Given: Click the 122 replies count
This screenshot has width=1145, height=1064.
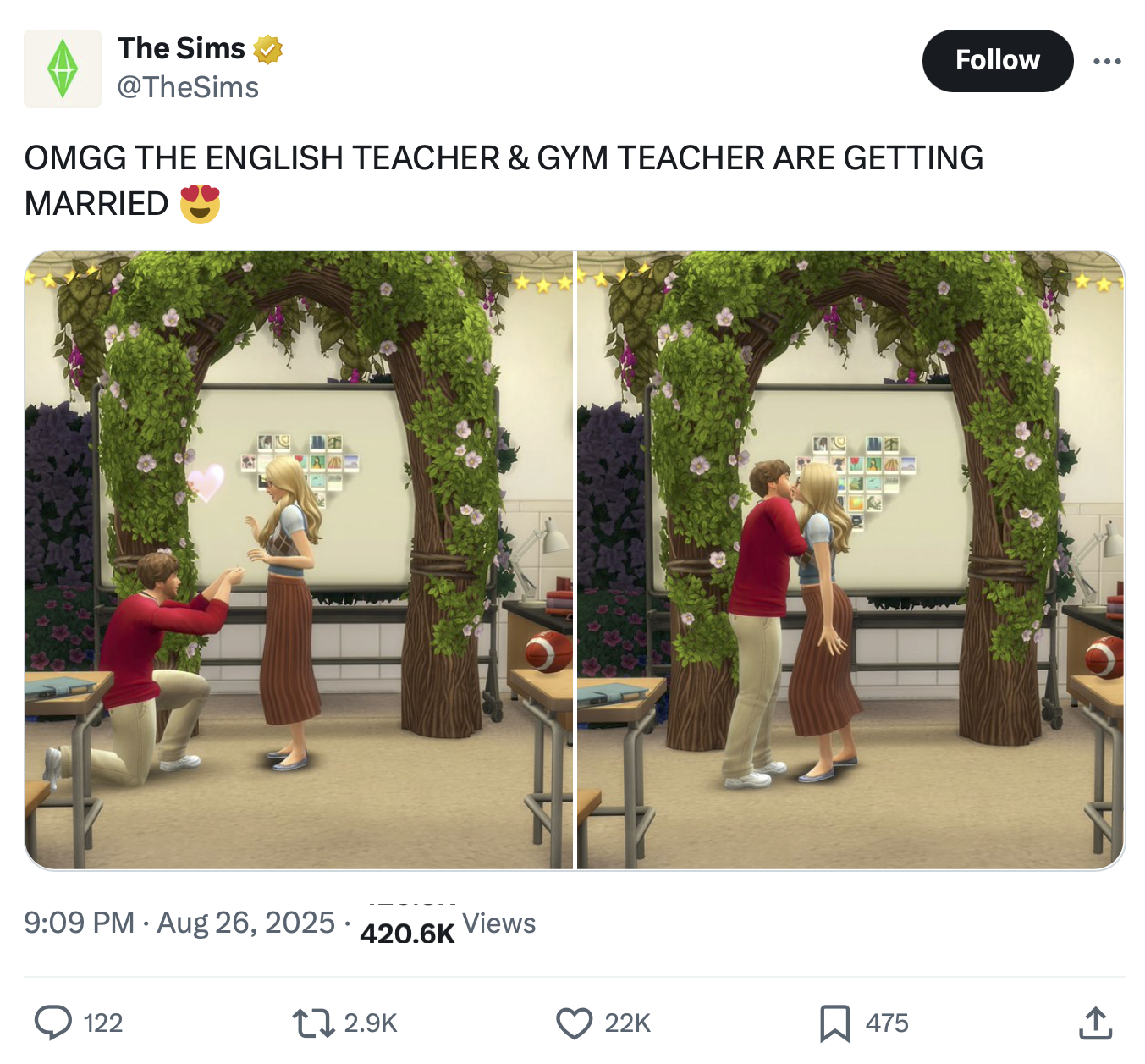Looking at the screenshot, I should 103,1023.
